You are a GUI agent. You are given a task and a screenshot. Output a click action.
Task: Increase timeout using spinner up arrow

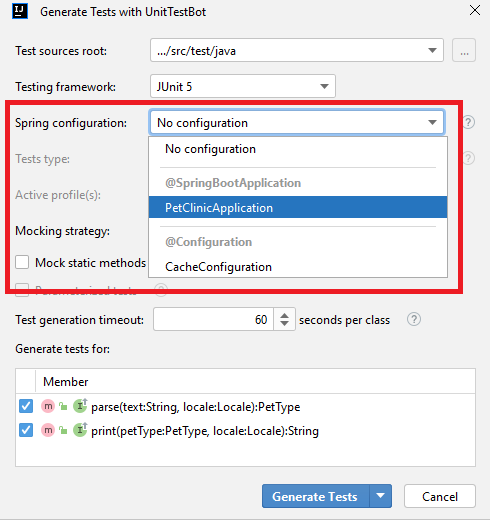tap(284, 315)
